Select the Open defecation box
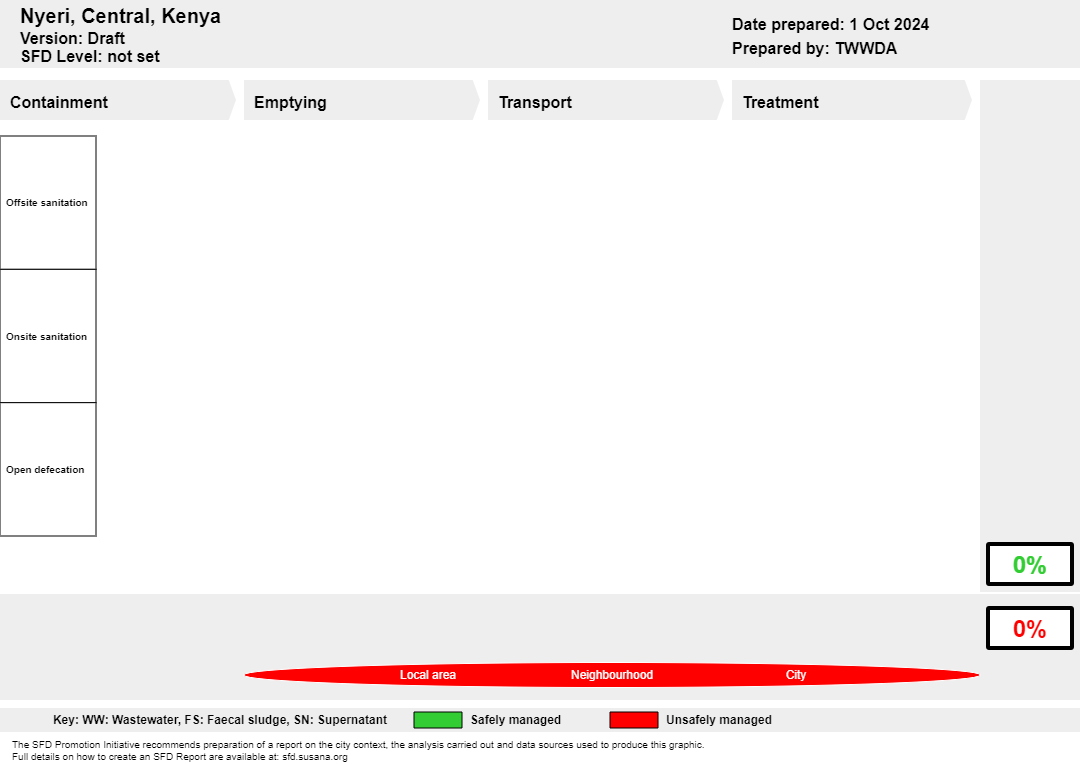Screen dimensions: 1080x764 (x=48, y=470)
